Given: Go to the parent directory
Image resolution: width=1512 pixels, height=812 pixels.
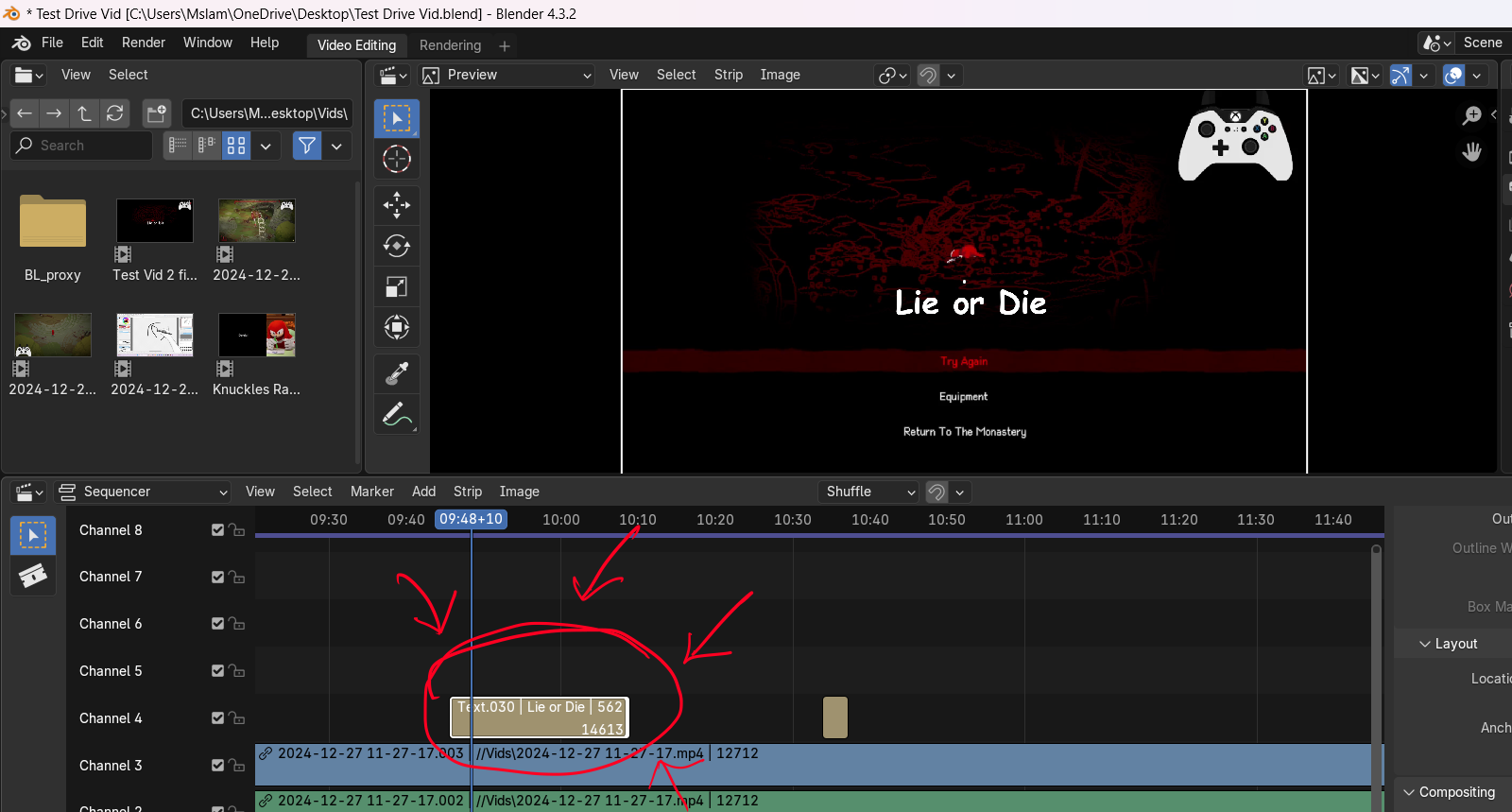Looking at the screenshot, I should click(x=85, y=113).
